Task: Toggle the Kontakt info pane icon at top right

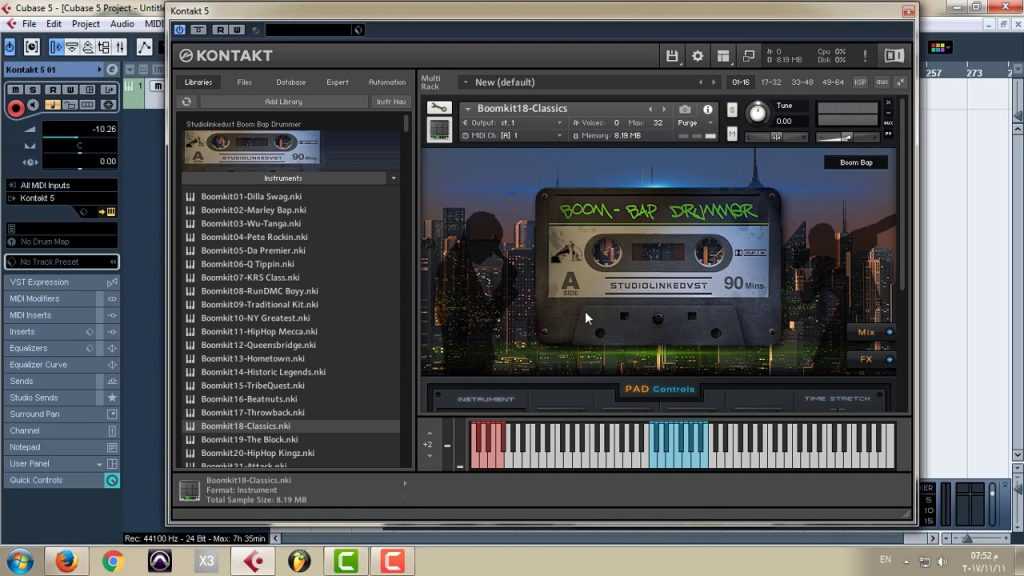Action: click(894, 56)
